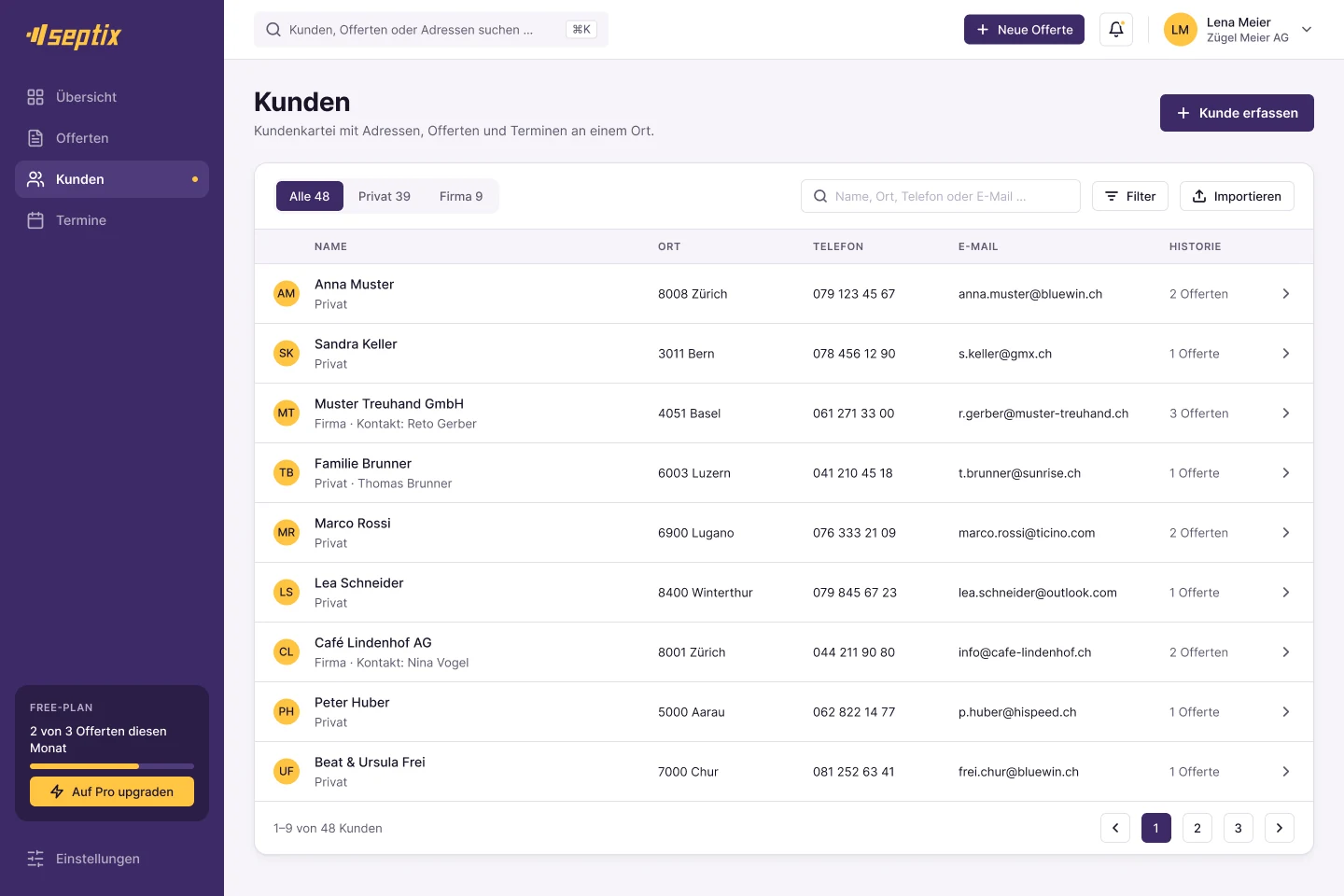Focus the customer table search field
This screenshot has width=1344, height=896.
click(x=941, y=196)
